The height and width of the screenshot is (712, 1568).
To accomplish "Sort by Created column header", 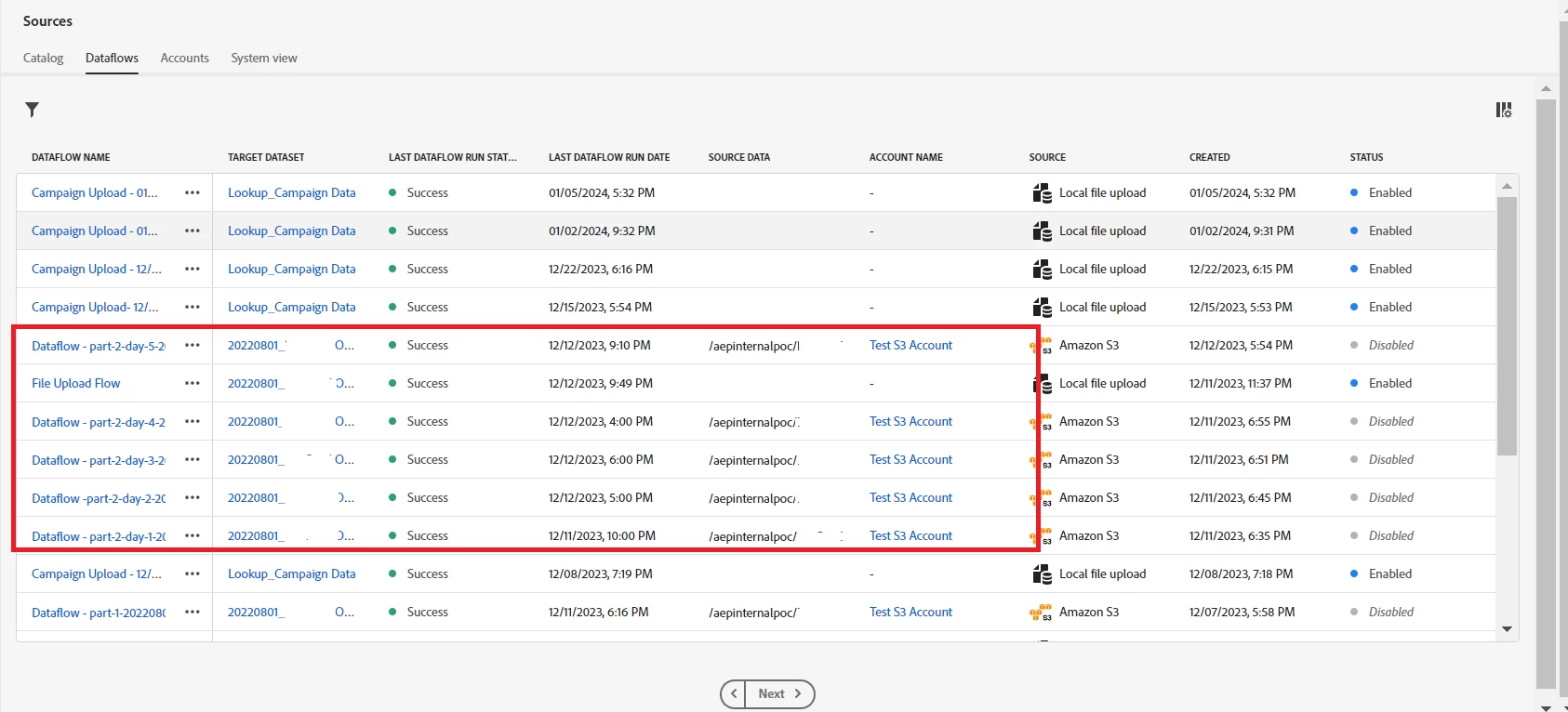I will click(1210, 157).
